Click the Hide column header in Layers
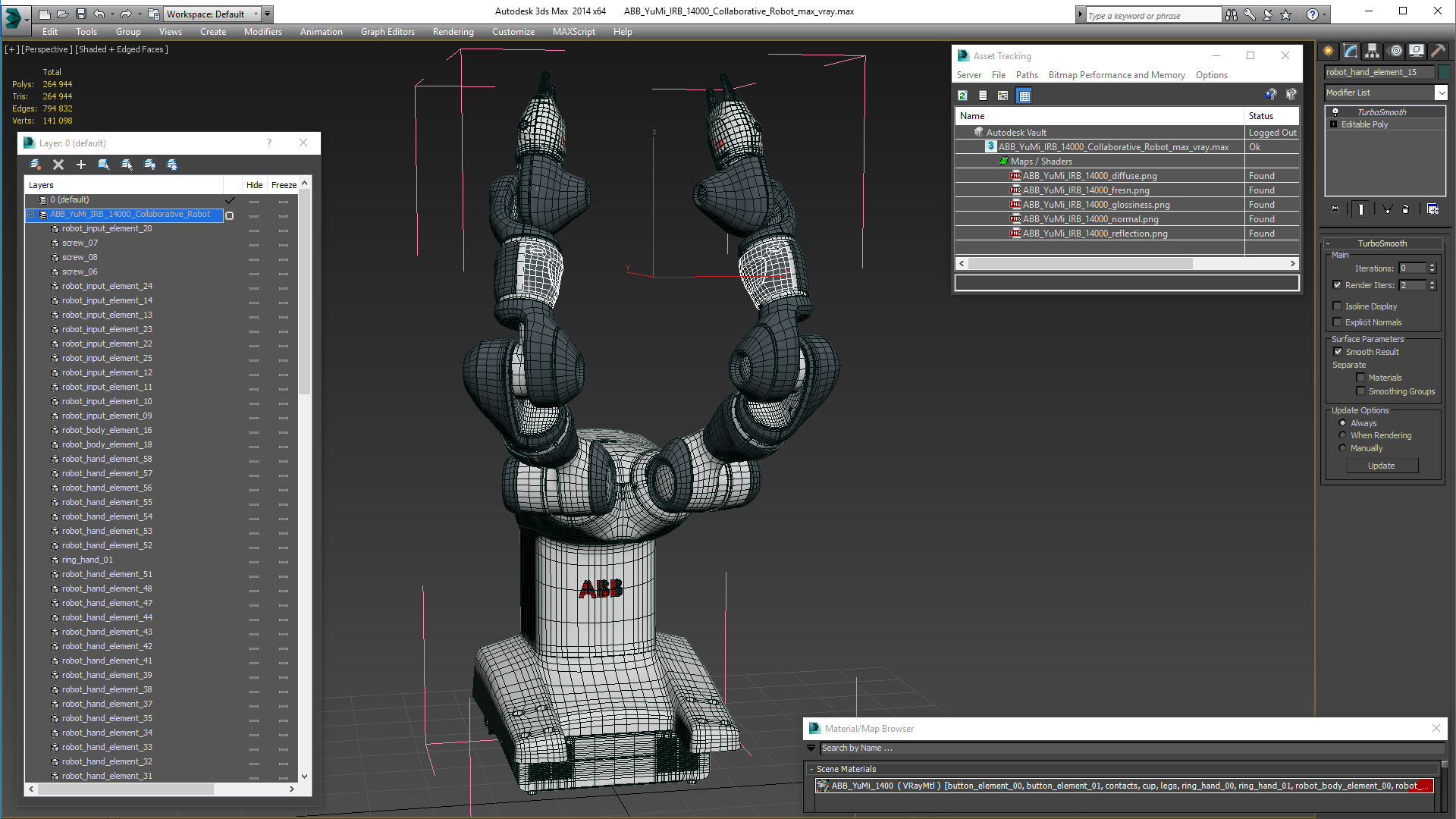This screenshot has height=819, width=1456. tap(254, 185)
